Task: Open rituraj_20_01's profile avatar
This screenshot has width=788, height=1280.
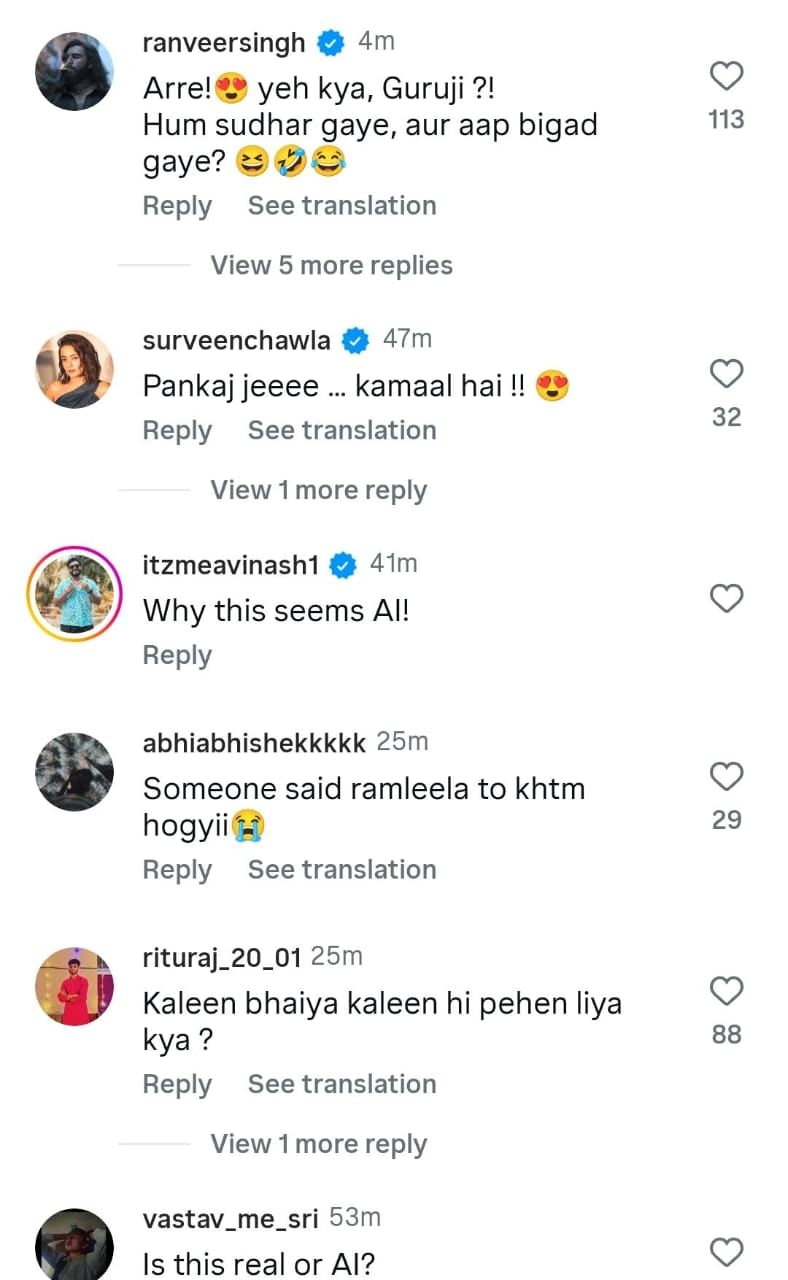Action: (x=75, y=985)
